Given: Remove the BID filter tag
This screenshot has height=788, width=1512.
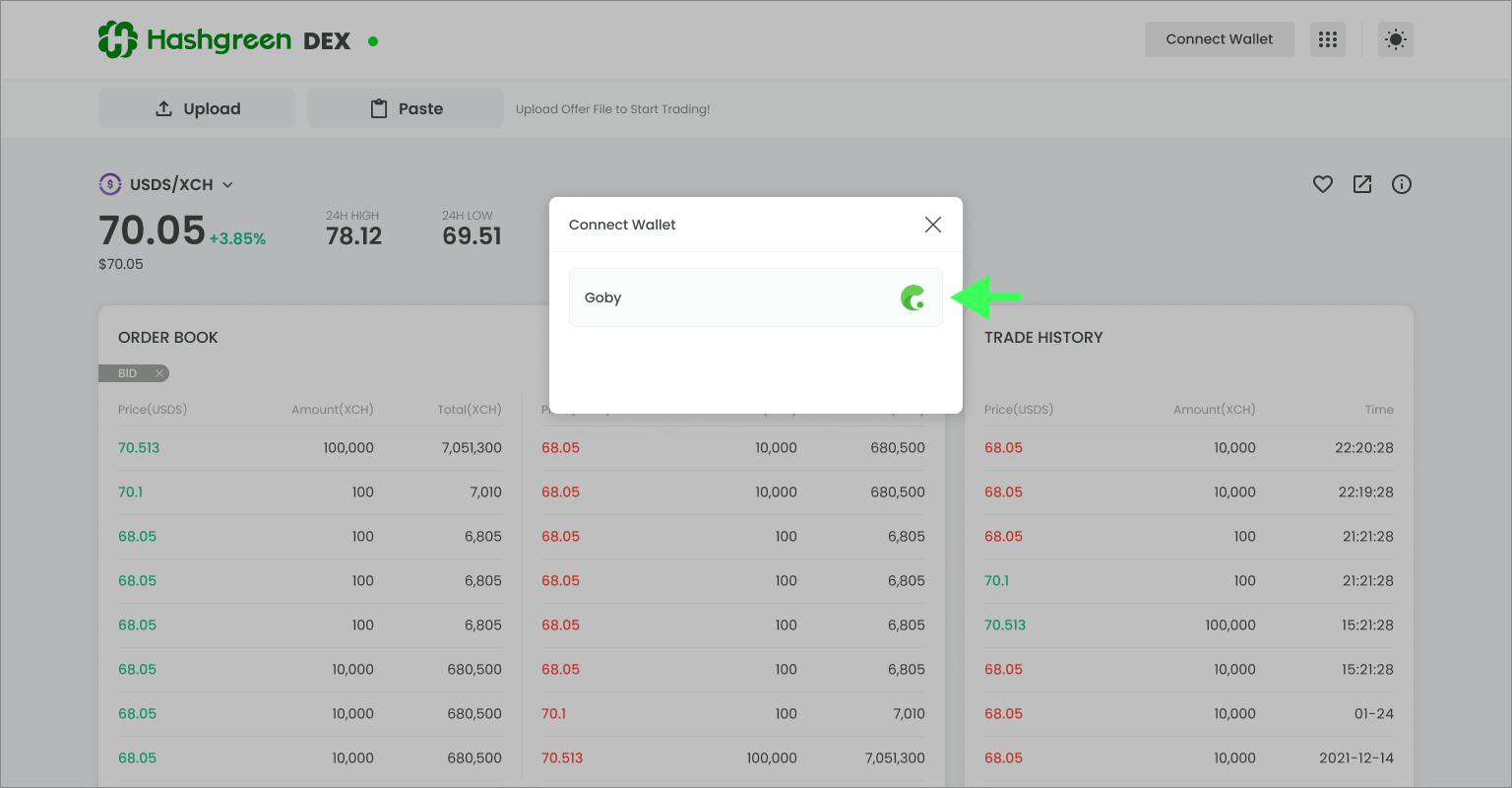Looking at the screenshot, I should tap(158, 373).
